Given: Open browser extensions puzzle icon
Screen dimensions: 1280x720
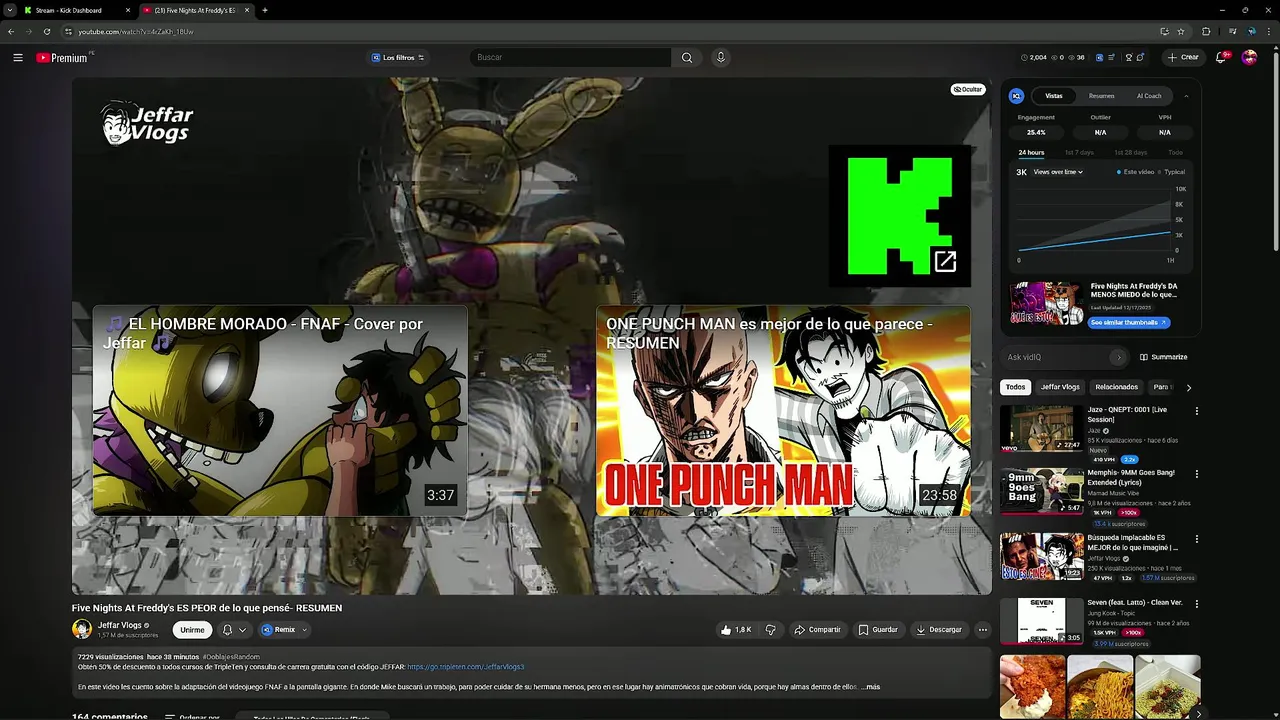Looking at the screenshot, I should [x=1206, y=31].
